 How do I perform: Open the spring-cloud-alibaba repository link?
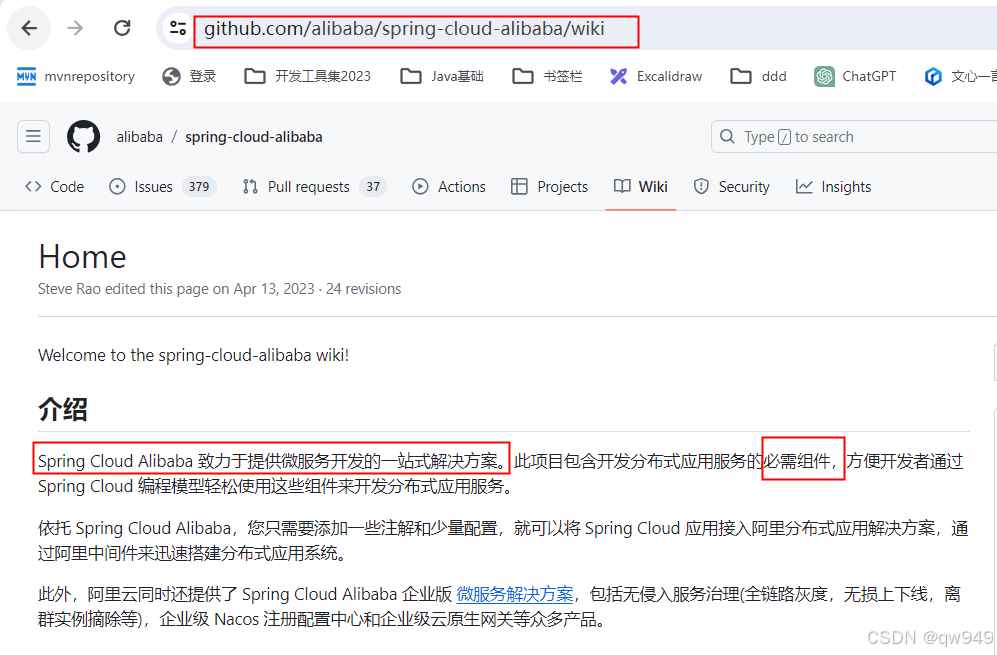point(254,137)
